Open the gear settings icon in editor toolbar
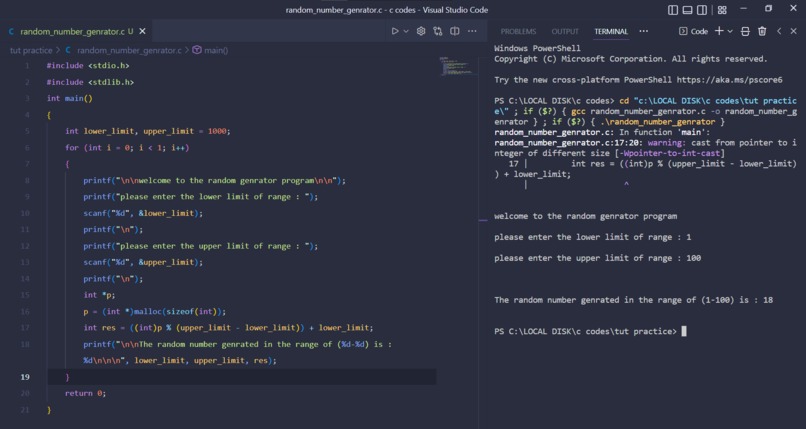806x429 pixels. click(421, 31)
